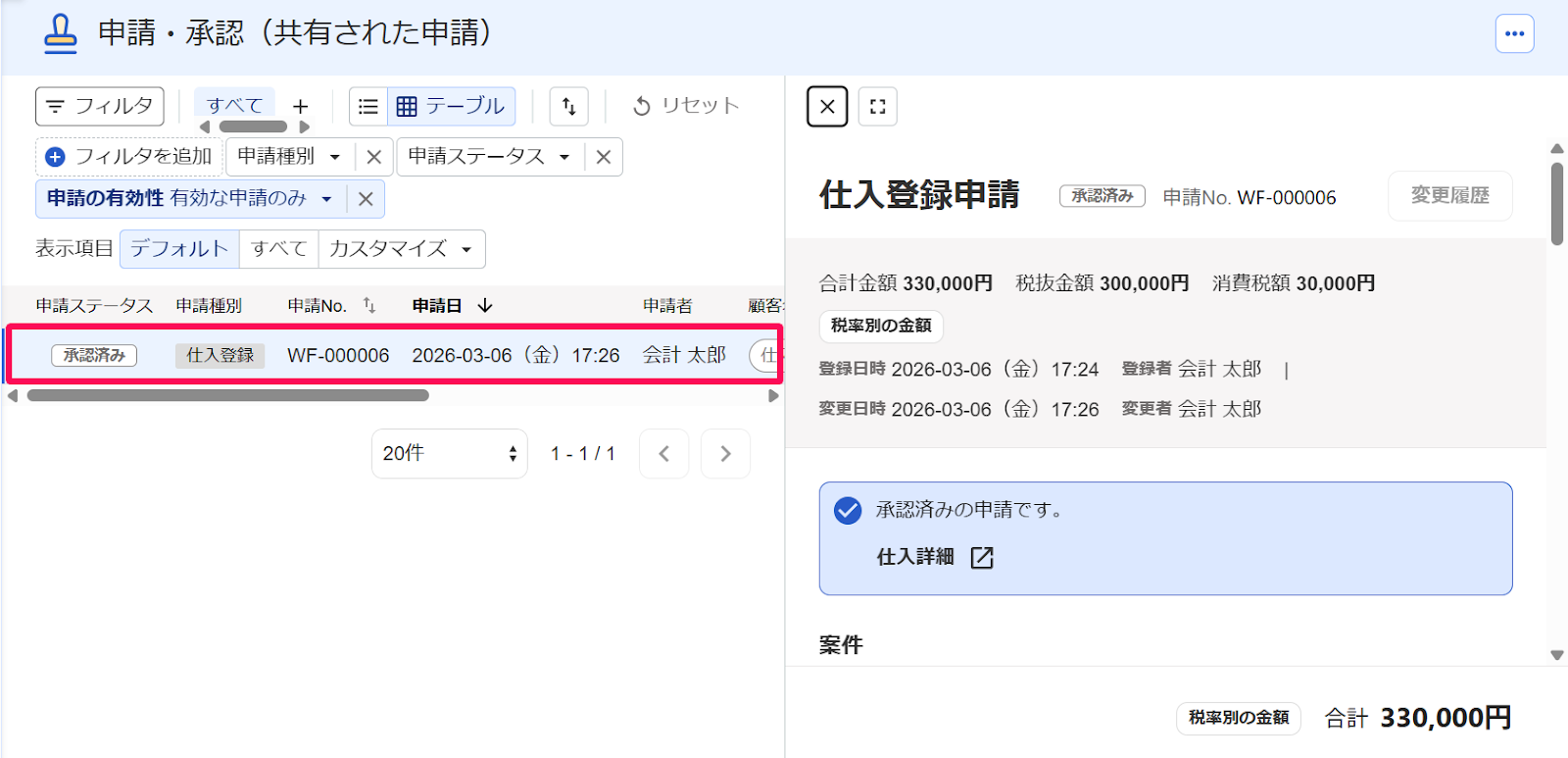This screenshot has width=1568, height=758.
Task: Switch to テーブル view
Action: (452, 106)
